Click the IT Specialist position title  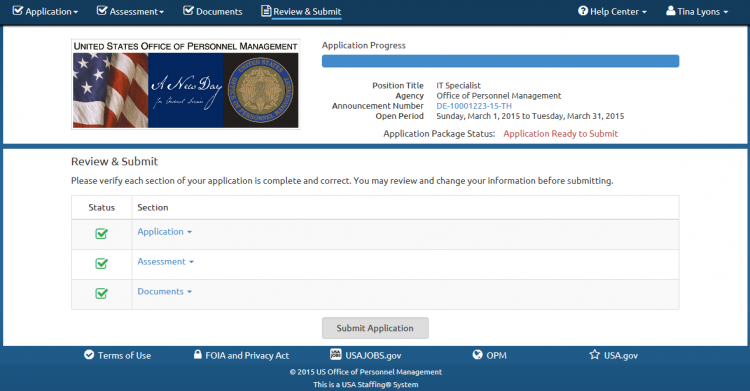point(458,86)
